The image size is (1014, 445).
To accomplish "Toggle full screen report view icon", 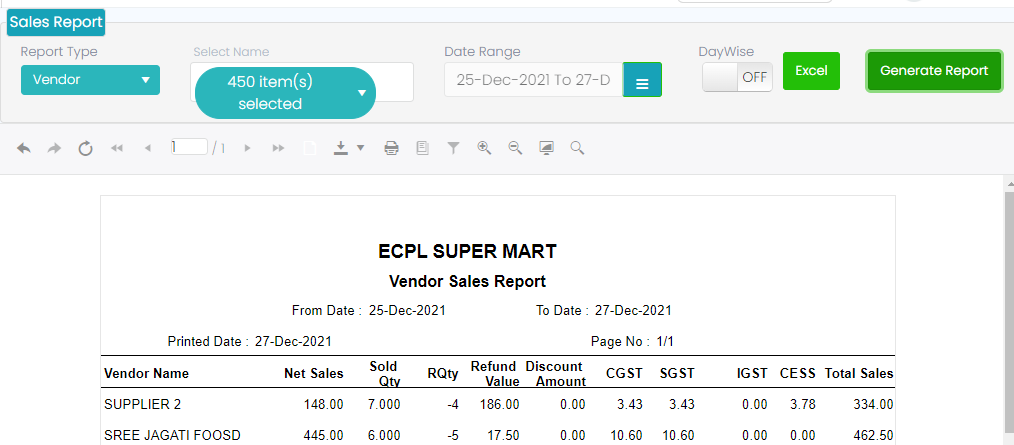I will (546, 148).
